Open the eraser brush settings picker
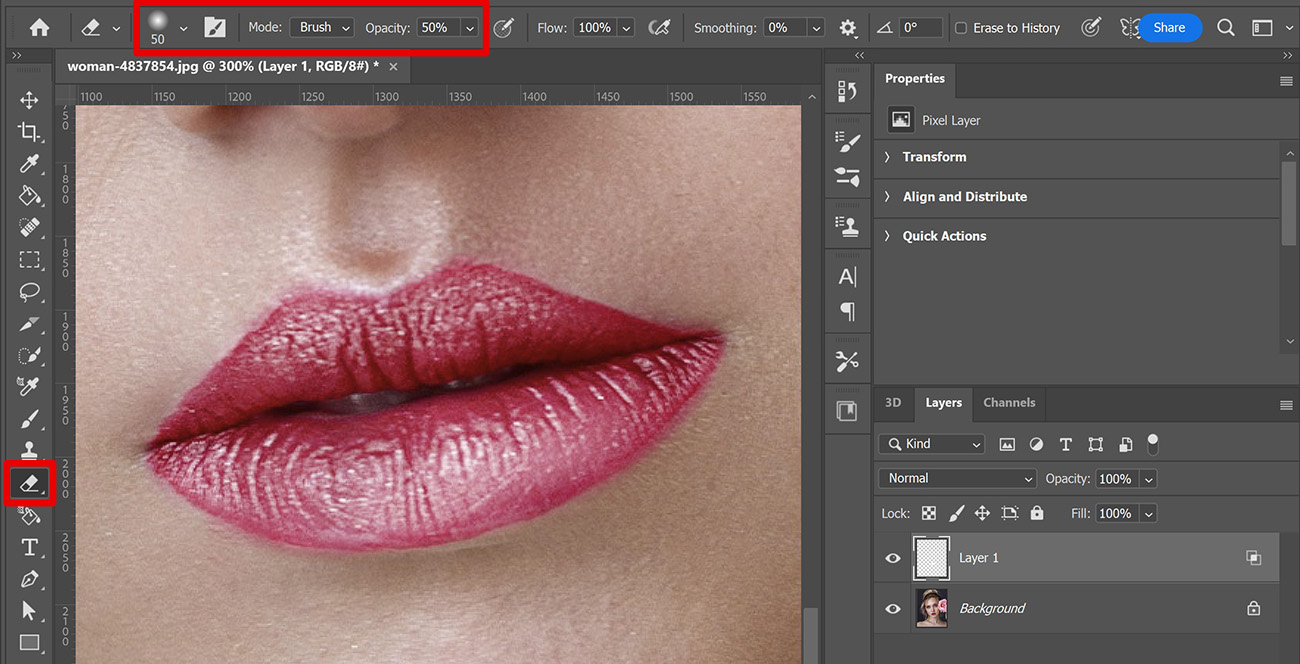The height and width of the screenshot is (664, 1300). [x=181, y=27]
